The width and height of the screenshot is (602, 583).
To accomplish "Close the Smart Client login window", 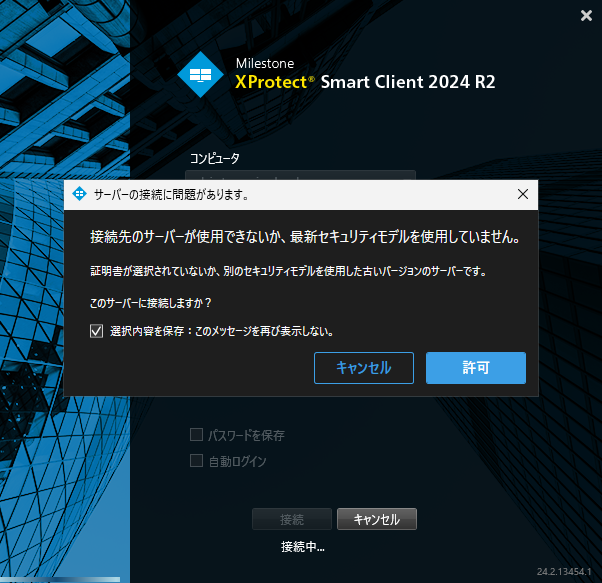I will point(586,15).
